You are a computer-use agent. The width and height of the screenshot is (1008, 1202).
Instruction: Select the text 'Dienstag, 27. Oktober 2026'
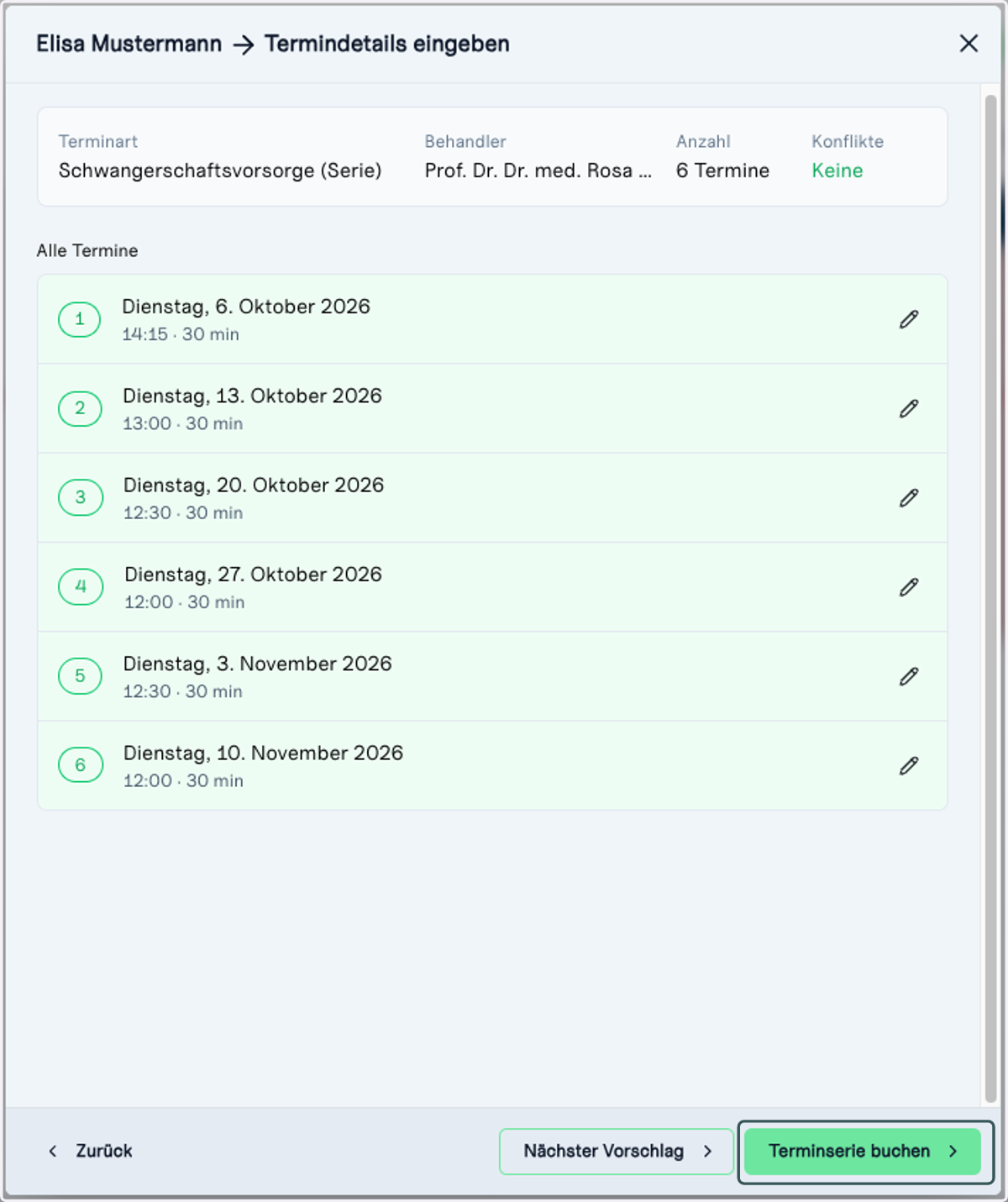[x=253, y=575]
